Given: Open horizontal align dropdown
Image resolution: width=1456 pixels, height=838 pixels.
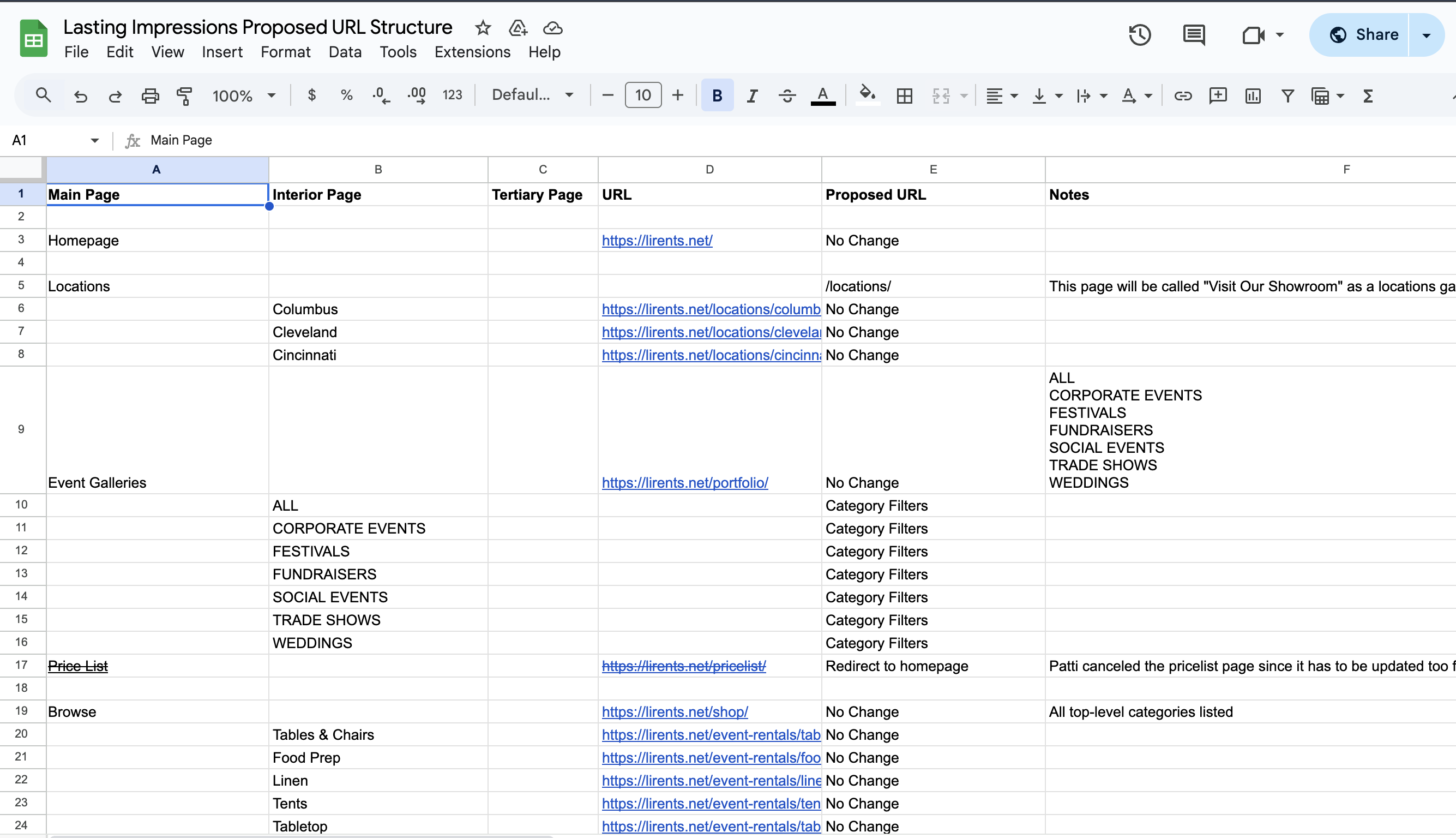Looking at the screenshot, I should [x=1002, y=95].
